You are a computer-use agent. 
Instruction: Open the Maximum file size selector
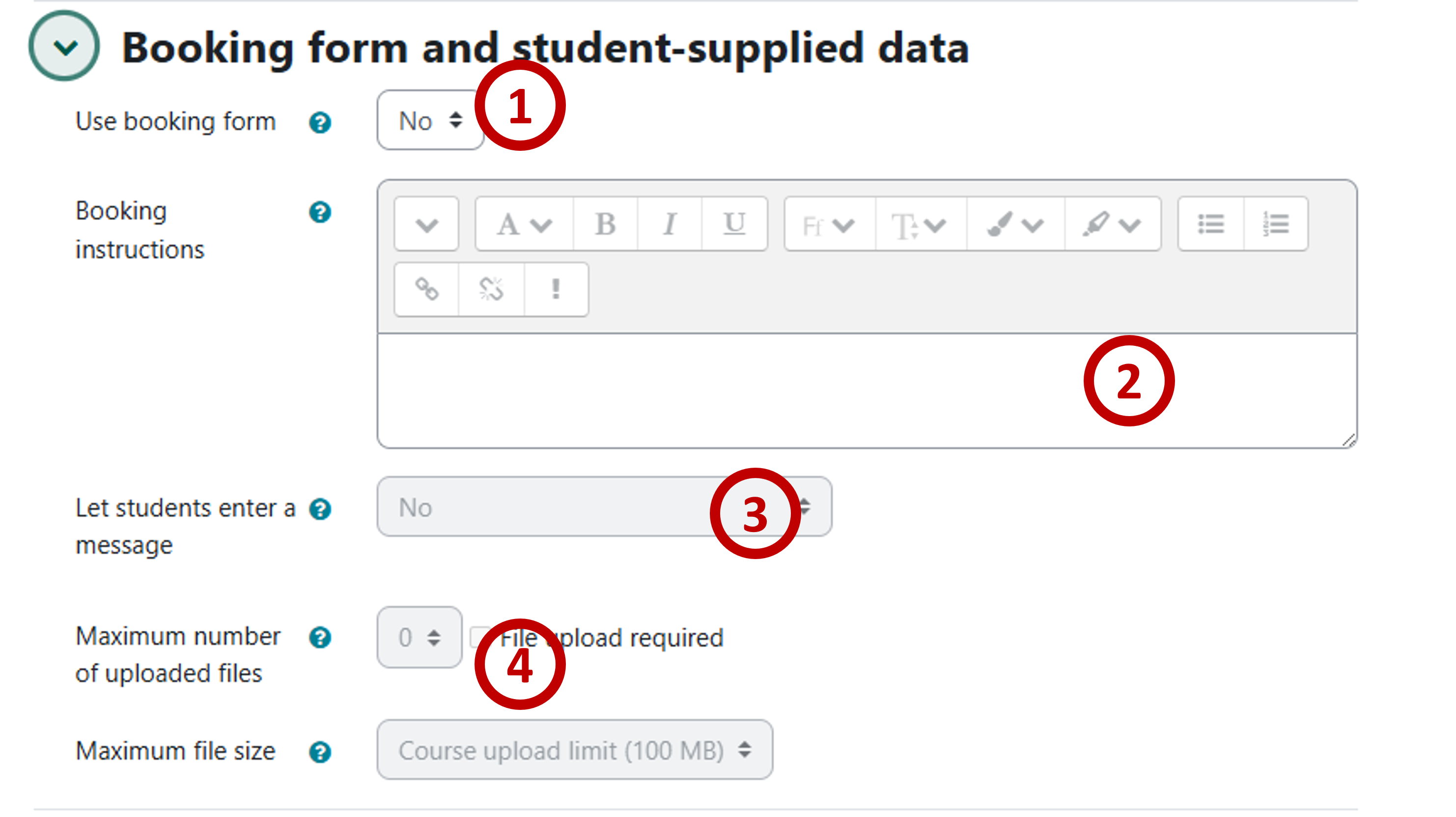tap(574, 750)
